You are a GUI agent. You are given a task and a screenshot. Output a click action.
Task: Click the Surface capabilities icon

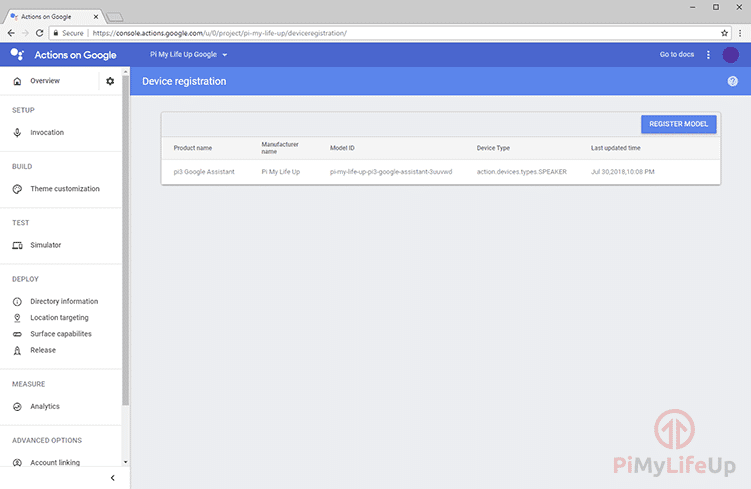17,334
